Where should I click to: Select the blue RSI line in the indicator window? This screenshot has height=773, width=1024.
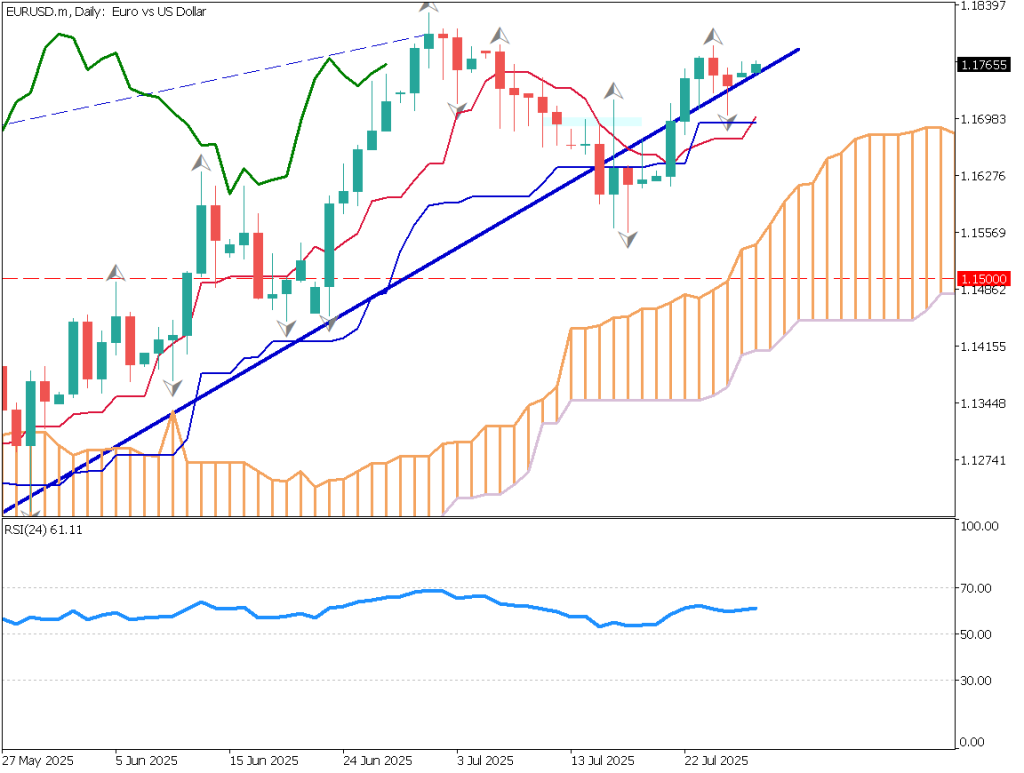click(x=379, y=608)
